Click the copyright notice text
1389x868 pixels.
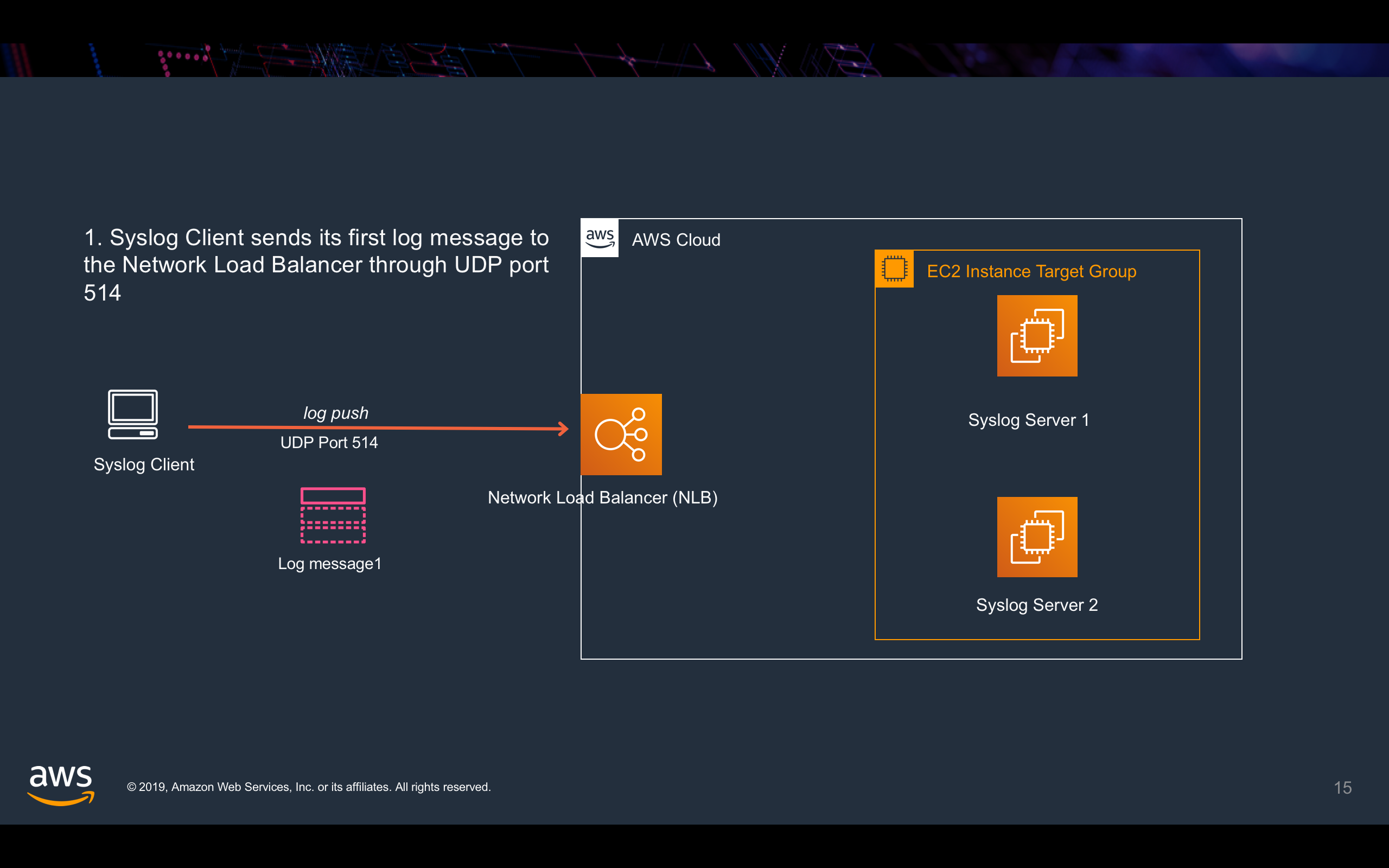click(309, 787)
